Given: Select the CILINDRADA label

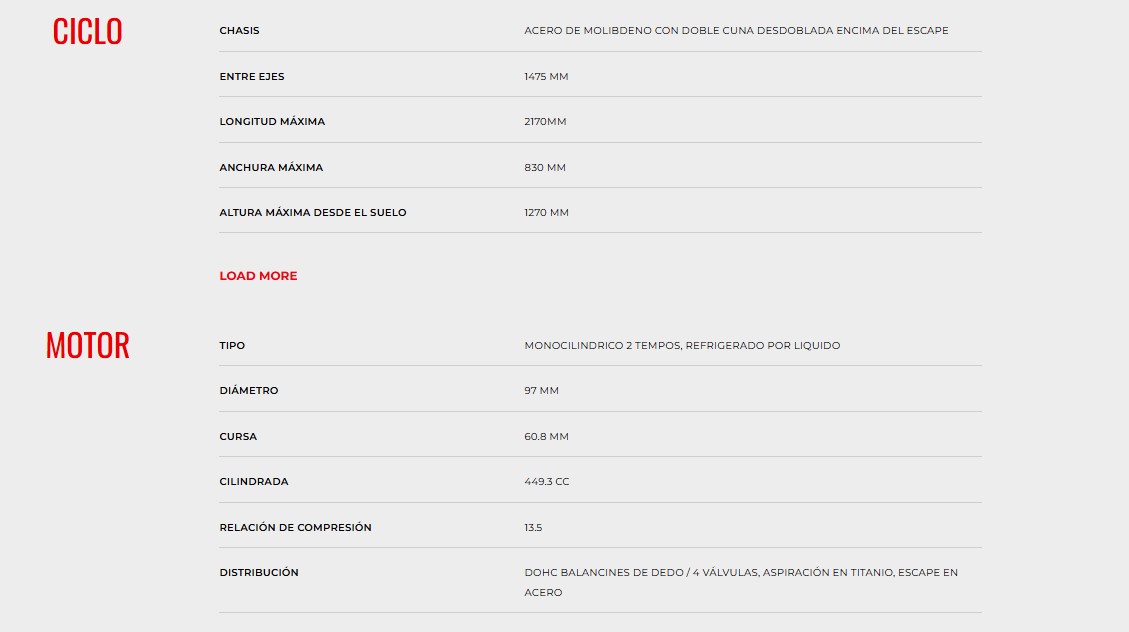Looking at the screenshot, I should click(x=254, y=482).
